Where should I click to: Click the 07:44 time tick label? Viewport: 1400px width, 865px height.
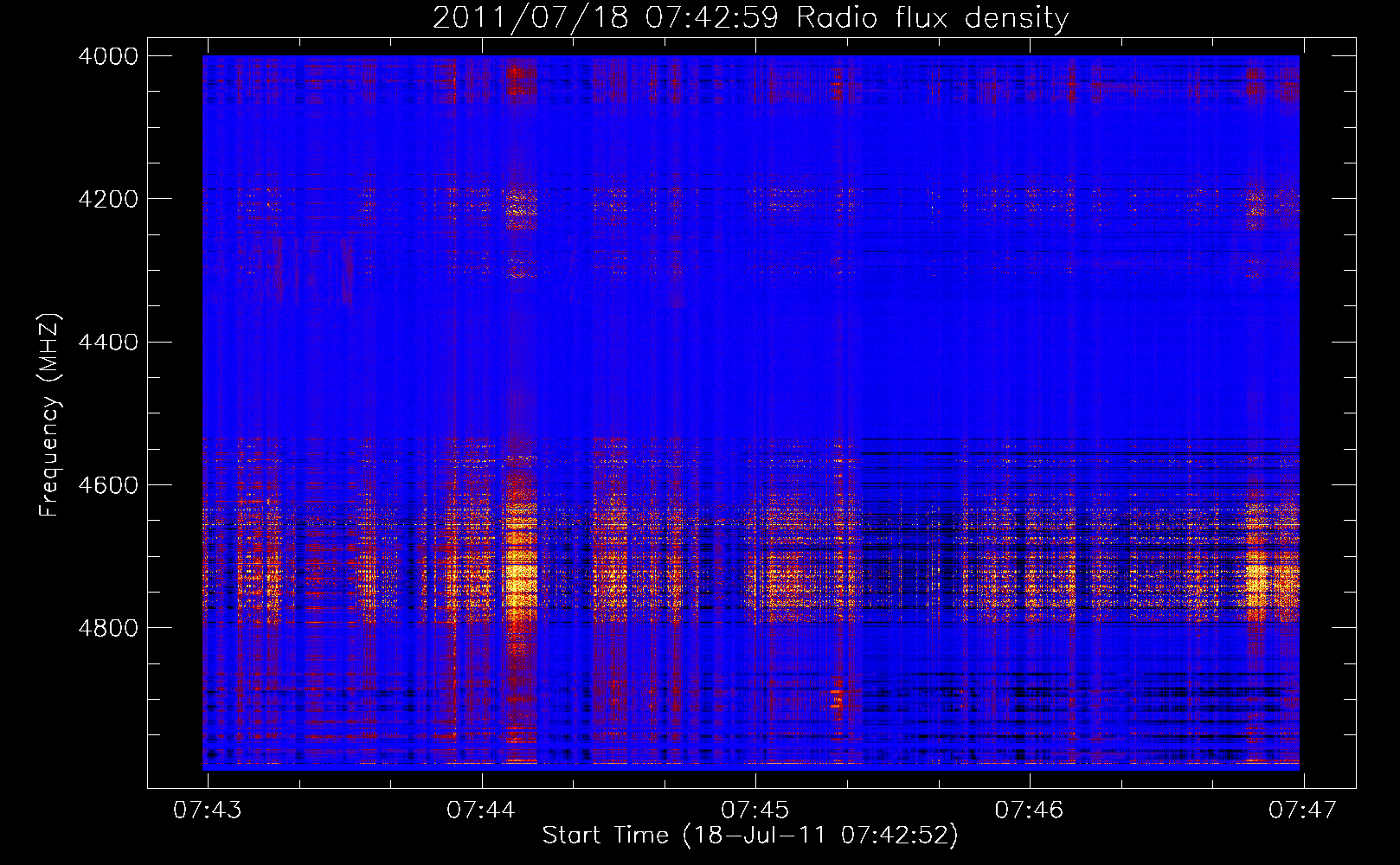pyautogui.click(x=481, y=810)
